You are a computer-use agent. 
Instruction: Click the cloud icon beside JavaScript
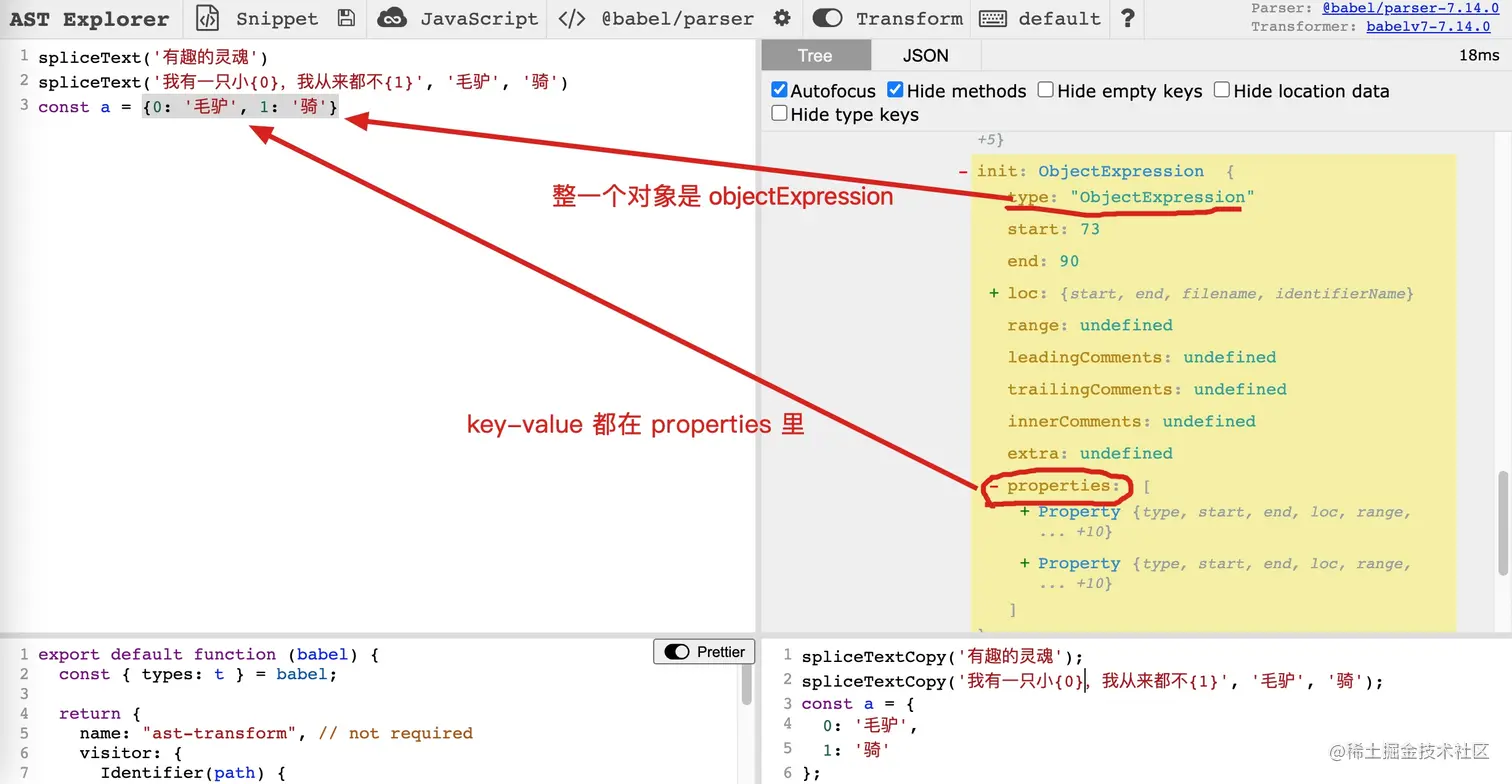click(x=392, y=18)
